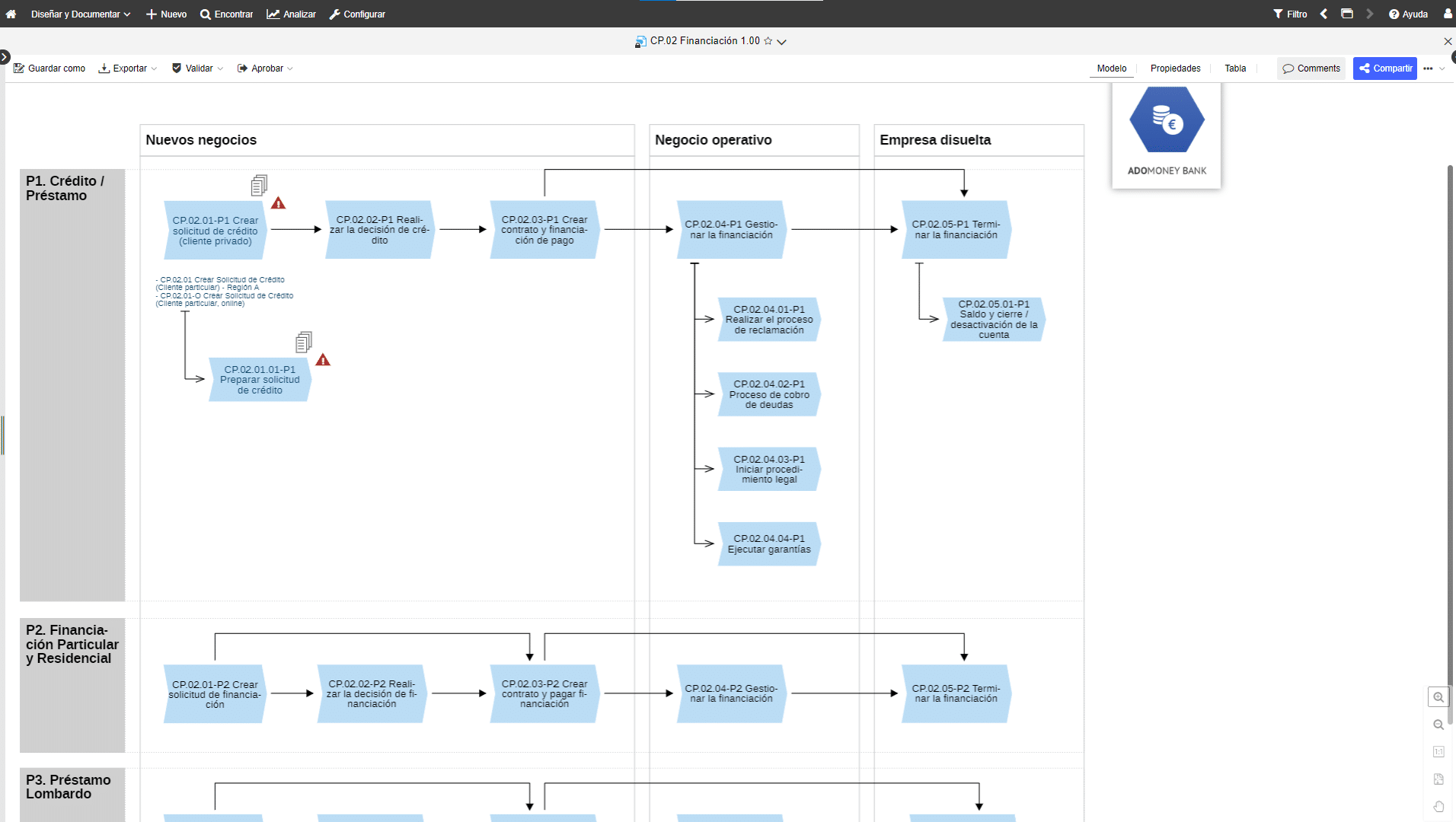Reset zoom to 1:1
The image size is (1456, 822).
coord(1438,752)
